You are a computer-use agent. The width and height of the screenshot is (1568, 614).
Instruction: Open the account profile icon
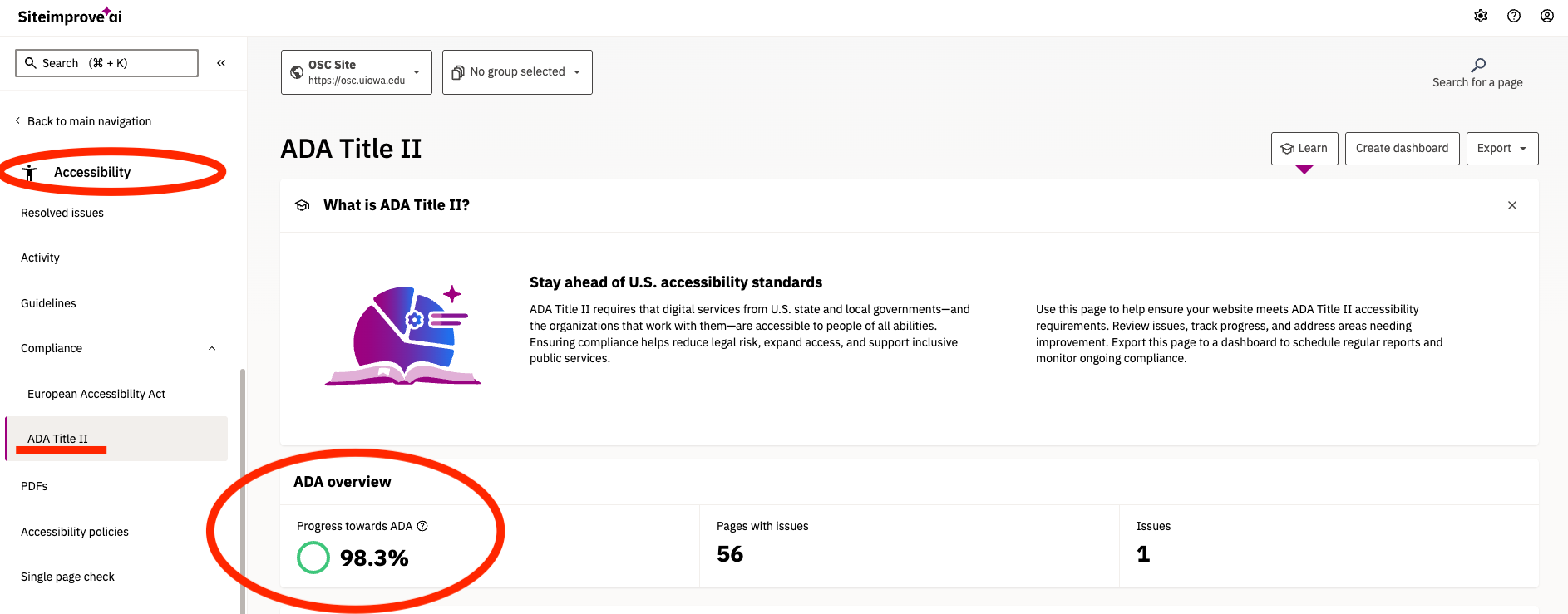(1547, 16)
